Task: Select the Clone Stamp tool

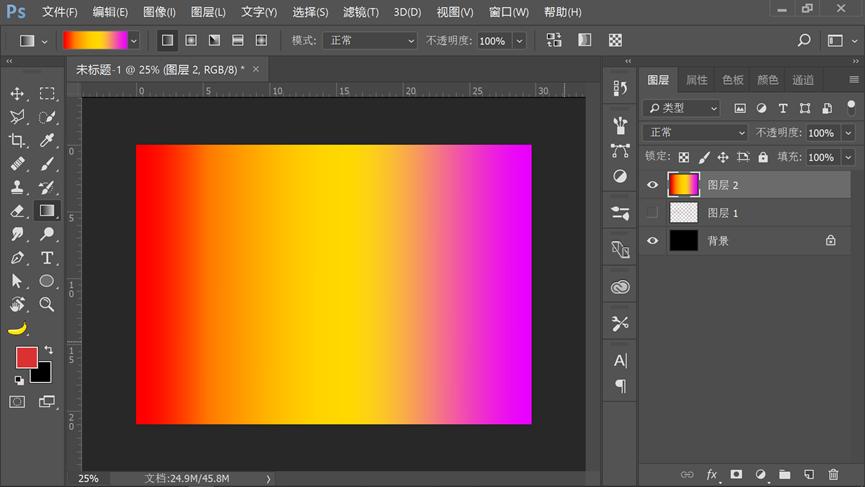Action: click(x=17, y=187)
